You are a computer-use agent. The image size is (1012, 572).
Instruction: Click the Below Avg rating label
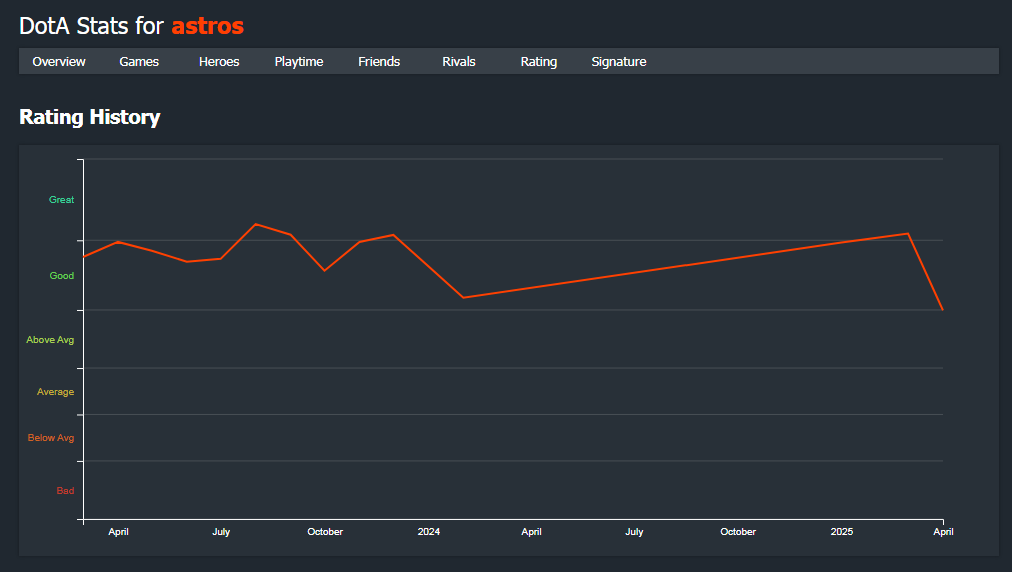pyautogui.click(x=50, y=438)
